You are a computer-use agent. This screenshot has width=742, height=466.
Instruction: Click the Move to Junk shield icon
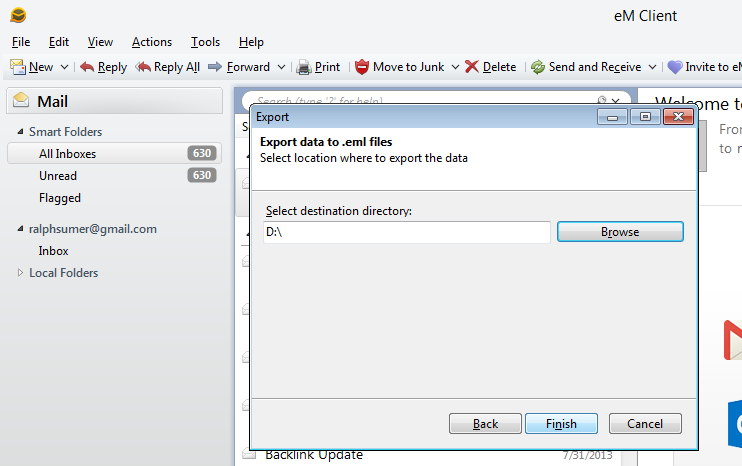click(362, 67)
